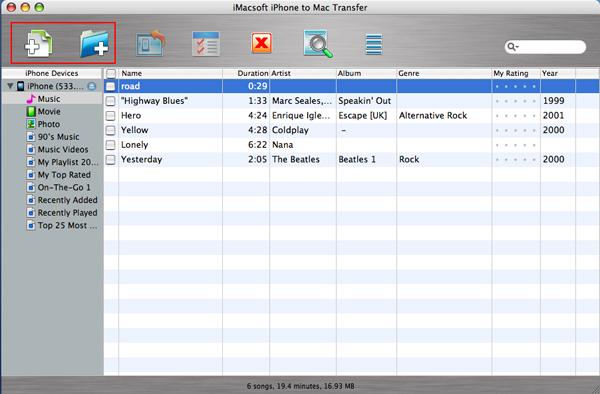Set rating dots for Yesterday
The image size is (600, 394).
coord(515,160)
